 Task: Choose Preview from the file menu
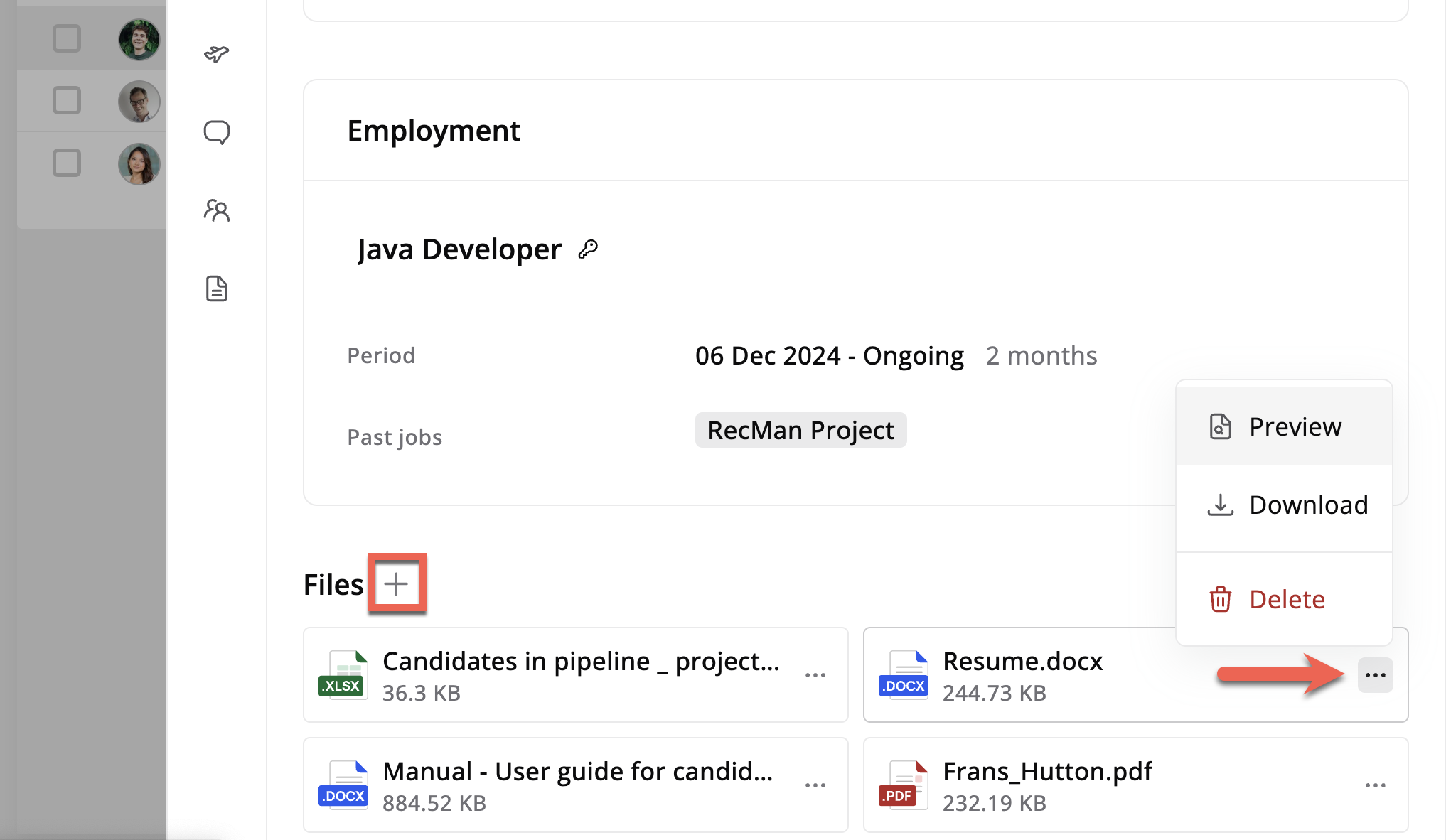click(1283, 426)
